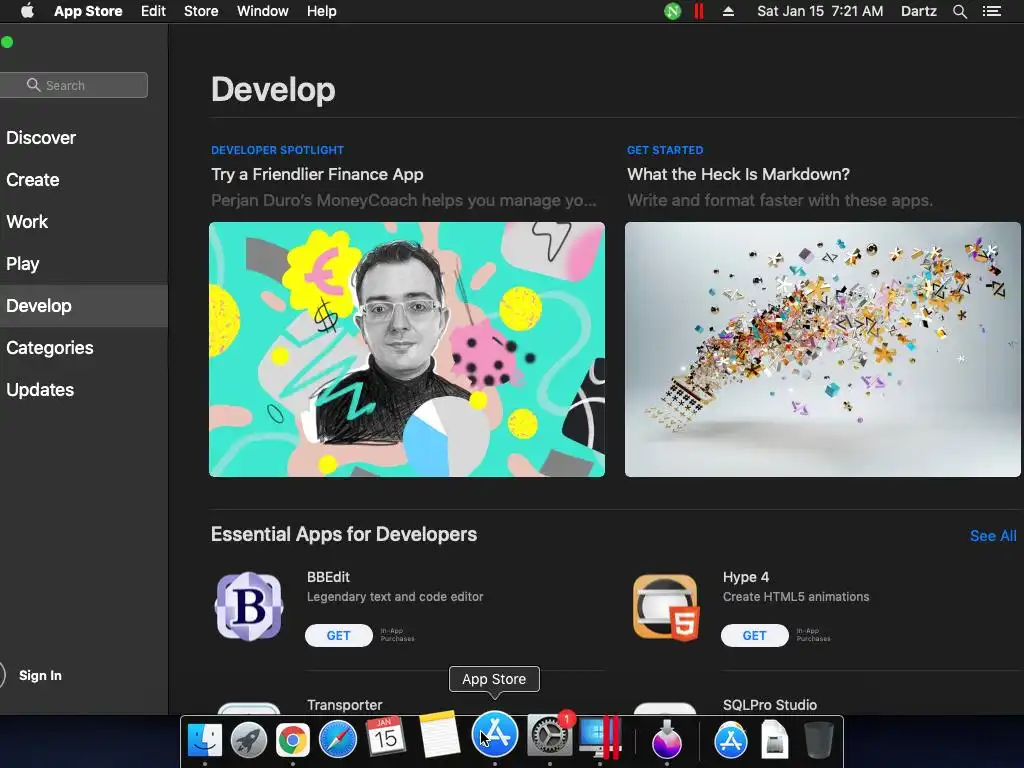Click the Essential Apps for Developers heading
The width and height of the screenshot is (1024, 768).
coord(344,534)
